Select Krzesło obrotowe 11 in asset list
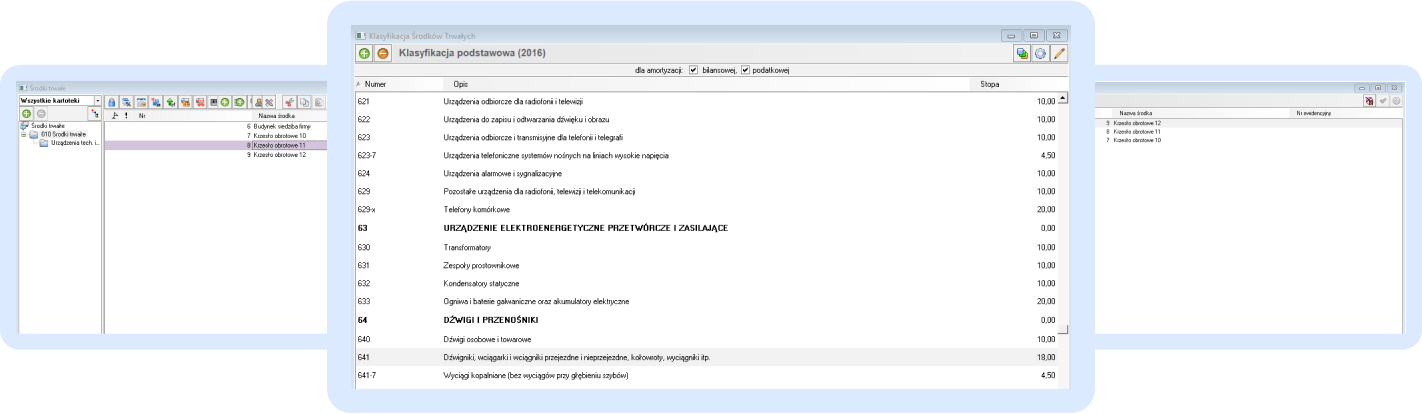This screenshot has width=1422, height=414. tap(278, 145)
